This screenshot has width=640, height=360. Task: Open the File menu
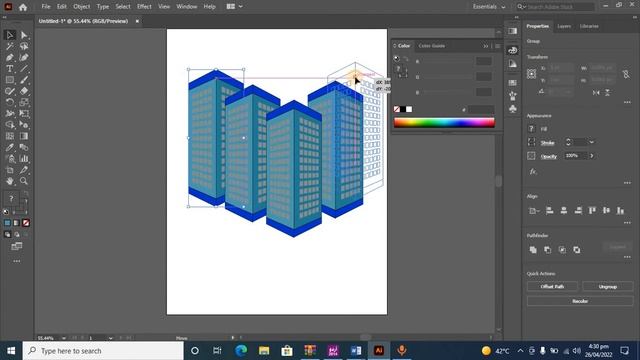[46, 7]
